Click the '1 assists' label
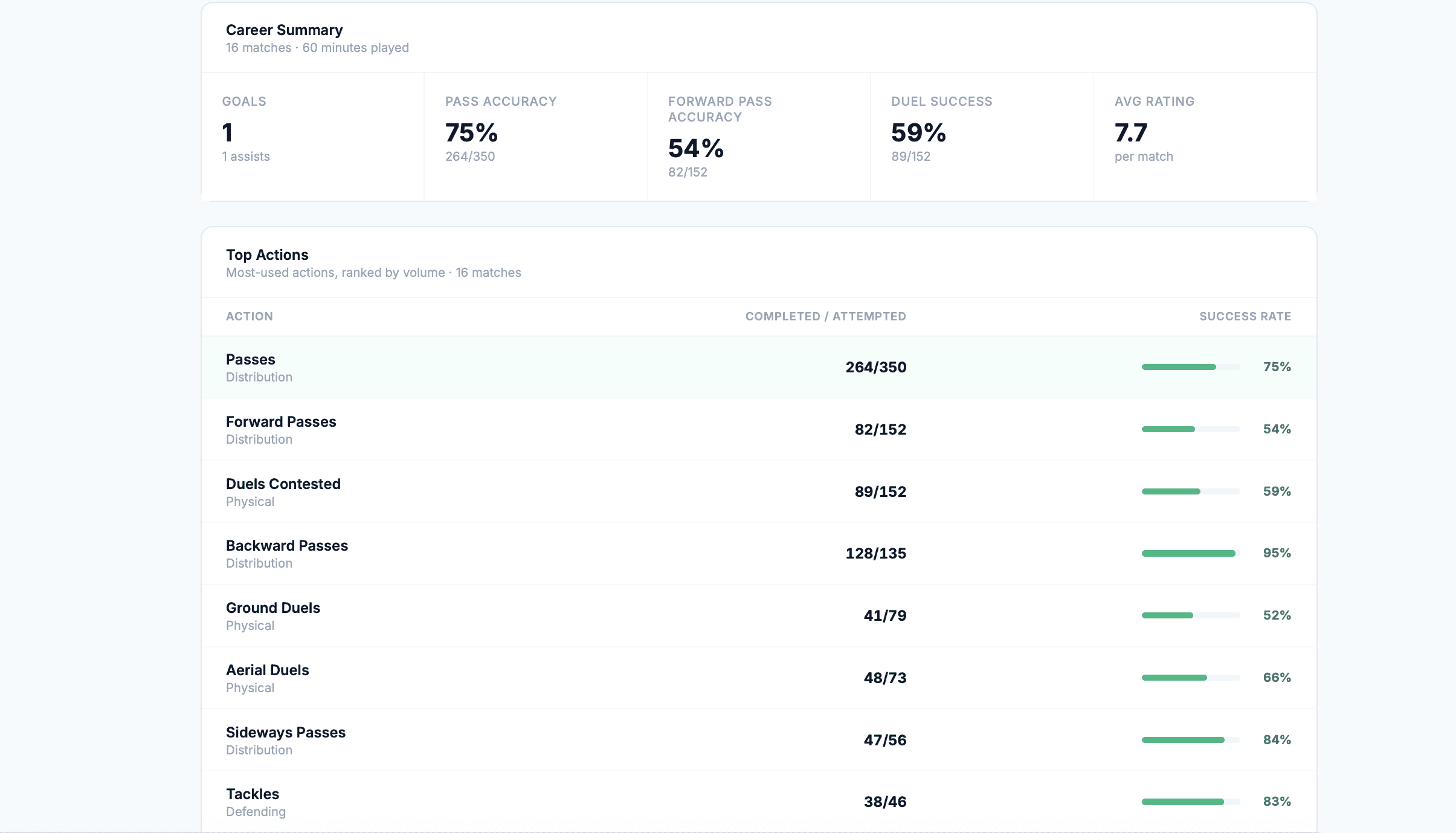 (x=246, y=157)
